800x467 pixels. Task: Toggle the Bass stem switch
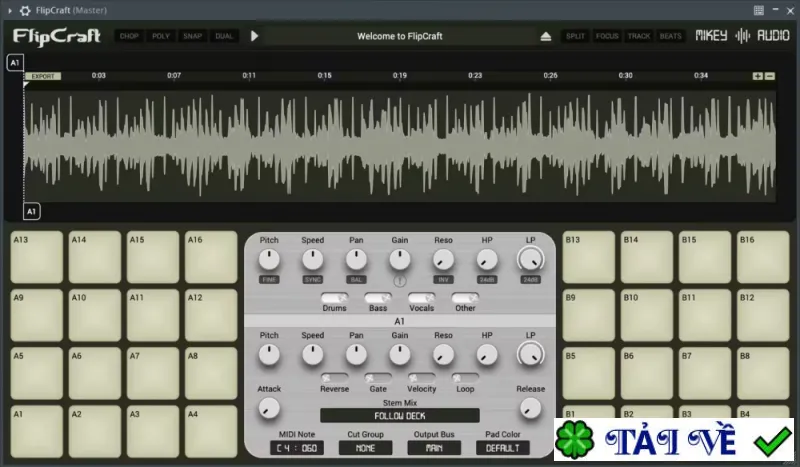378,297
